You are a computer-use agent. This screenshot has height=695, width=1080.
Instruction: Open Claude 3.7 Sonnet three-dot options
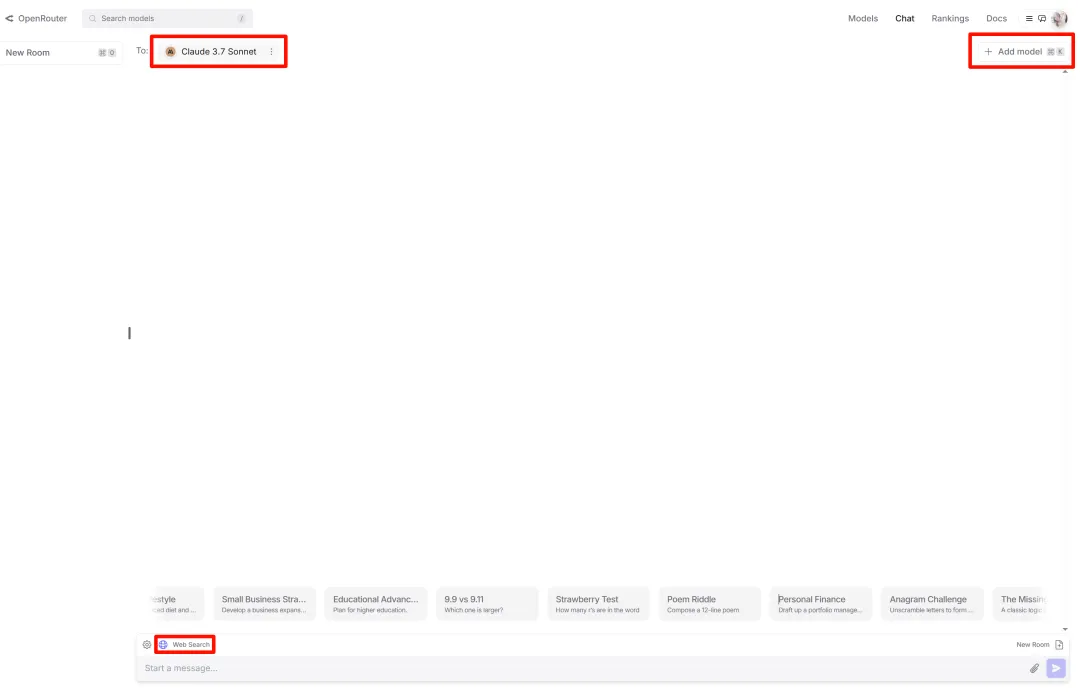(x=271, y=52)
